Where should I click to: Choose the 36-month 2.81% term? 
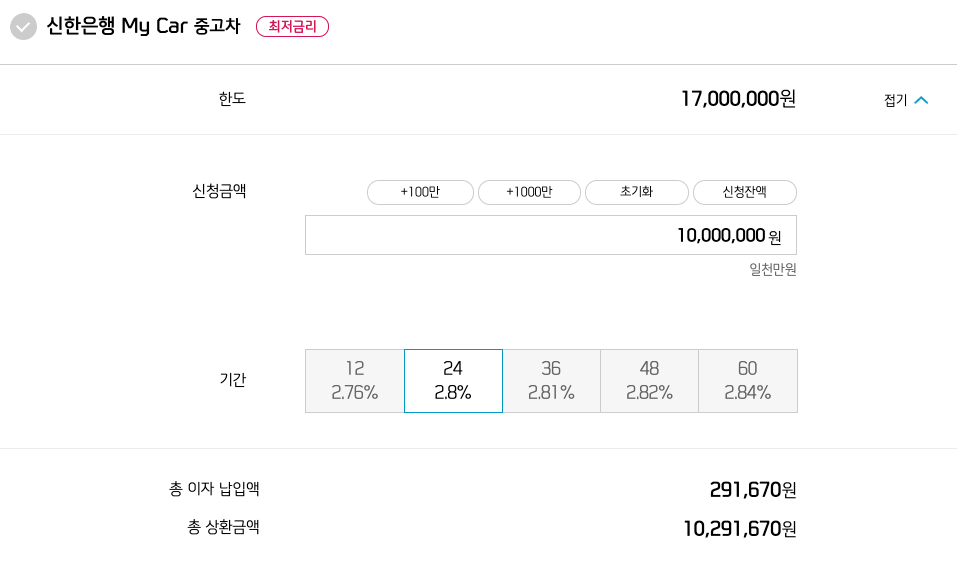click(x=551, y=381)
